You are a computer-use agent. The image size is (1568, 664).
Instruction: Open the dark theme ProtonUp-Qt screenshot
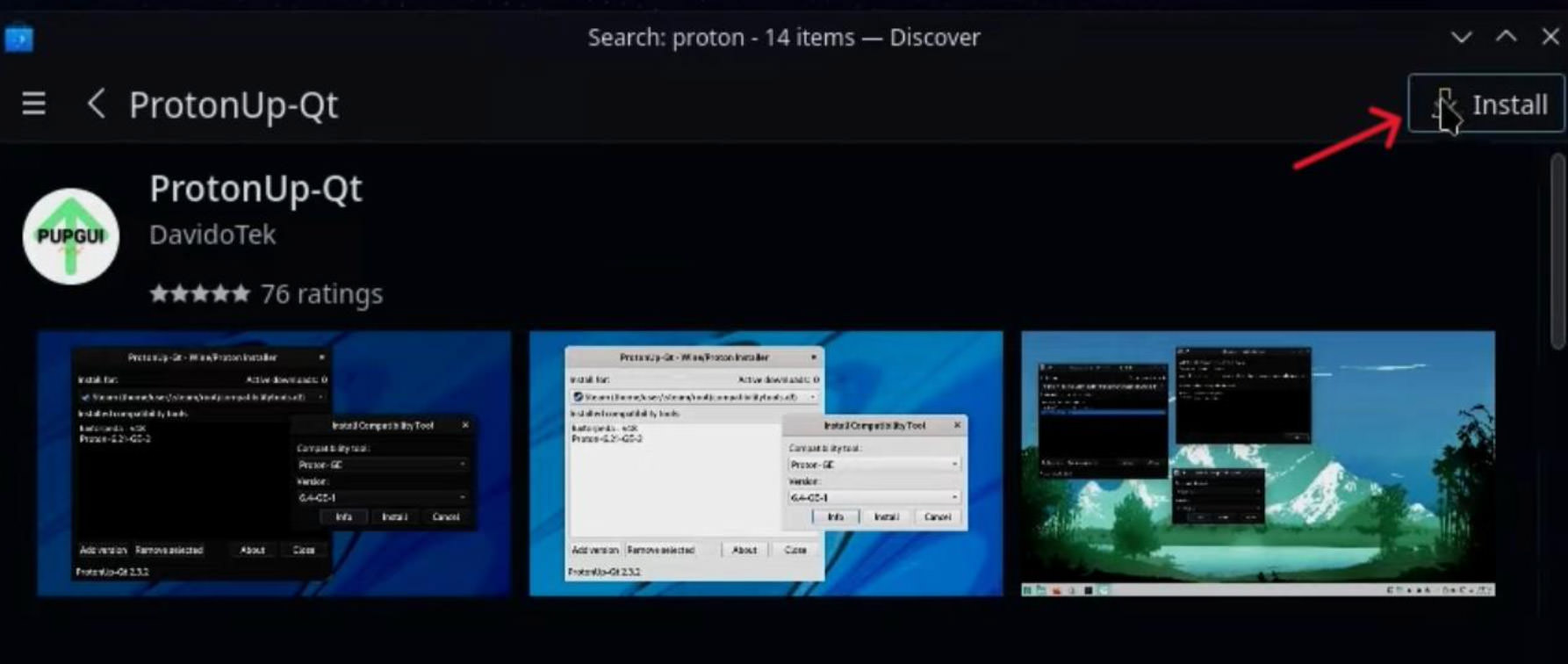(x=274, y=464)
